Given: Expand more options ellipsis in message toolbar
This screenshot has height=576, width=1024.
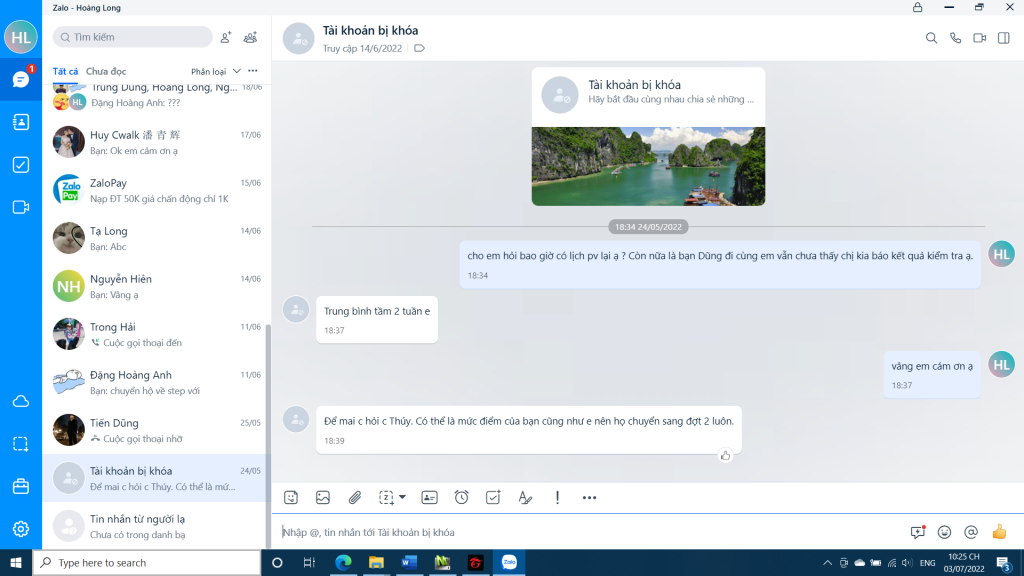Looking at the screenshot, I should tap(589, 497).
